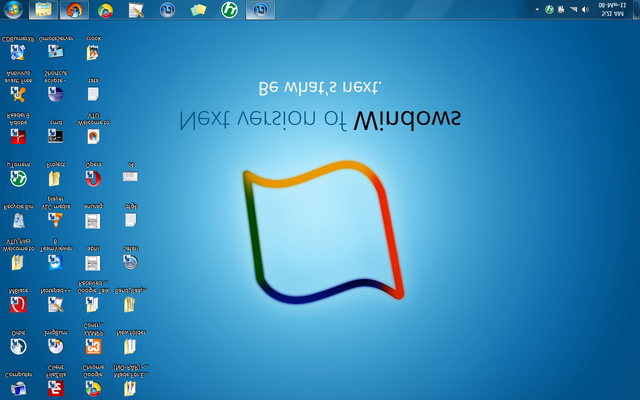Viewport: 640px width, 400px height.
Task: Select the MBlaze desktop shortcut
Action: click(18, 300)
